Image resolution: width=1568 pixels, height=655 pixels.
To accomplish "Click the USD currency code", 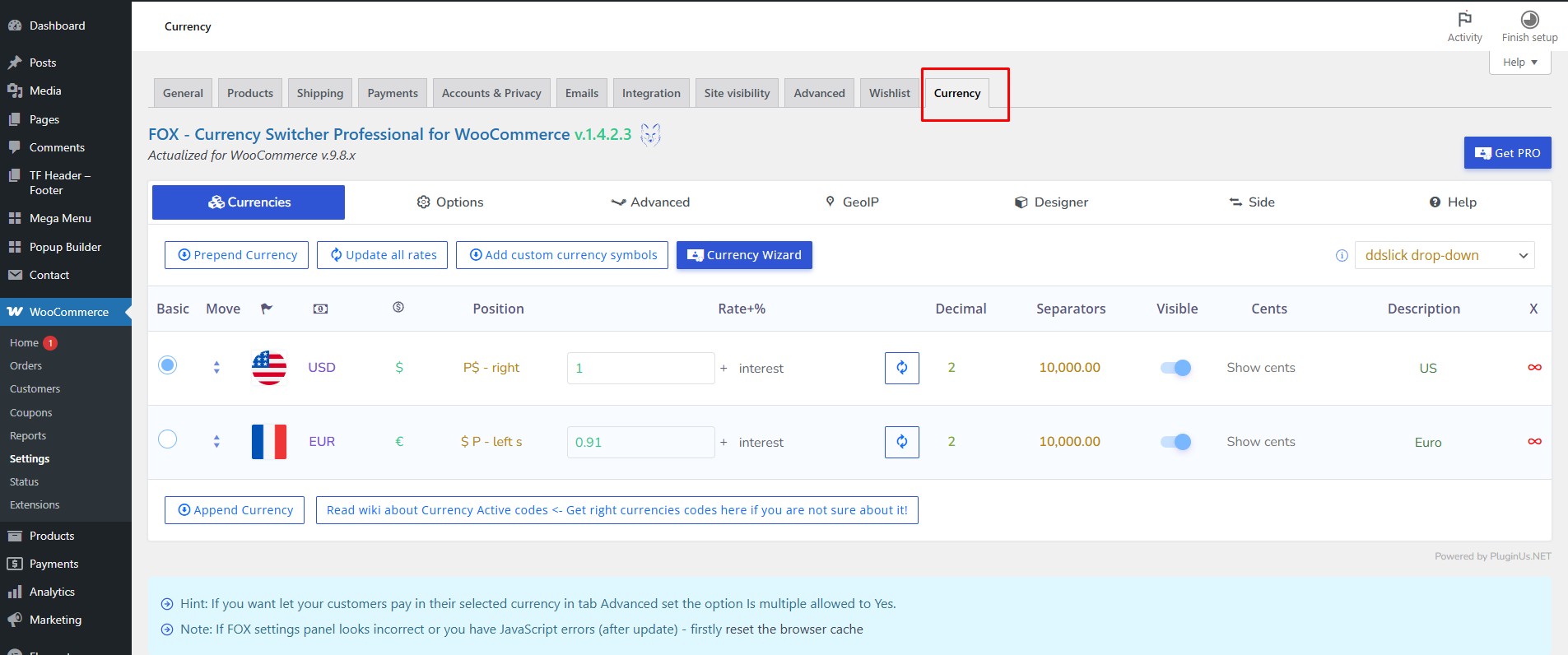I will [321, 368].
